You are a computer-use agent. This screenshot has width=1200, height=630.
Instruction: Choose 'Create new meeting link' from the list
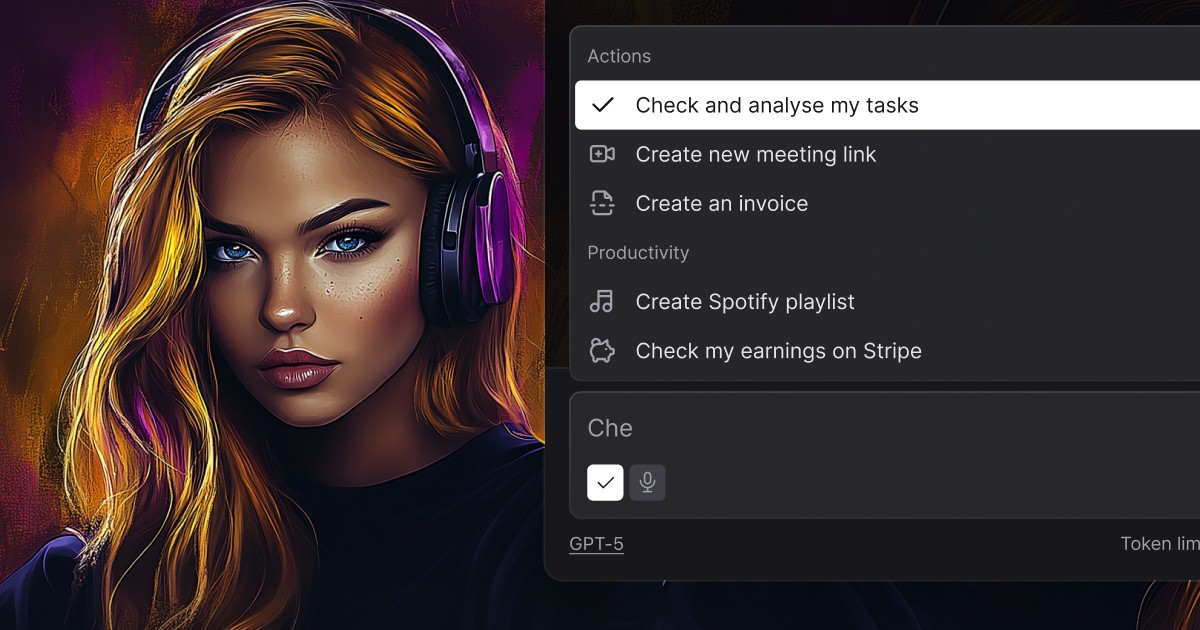(755, 154)
